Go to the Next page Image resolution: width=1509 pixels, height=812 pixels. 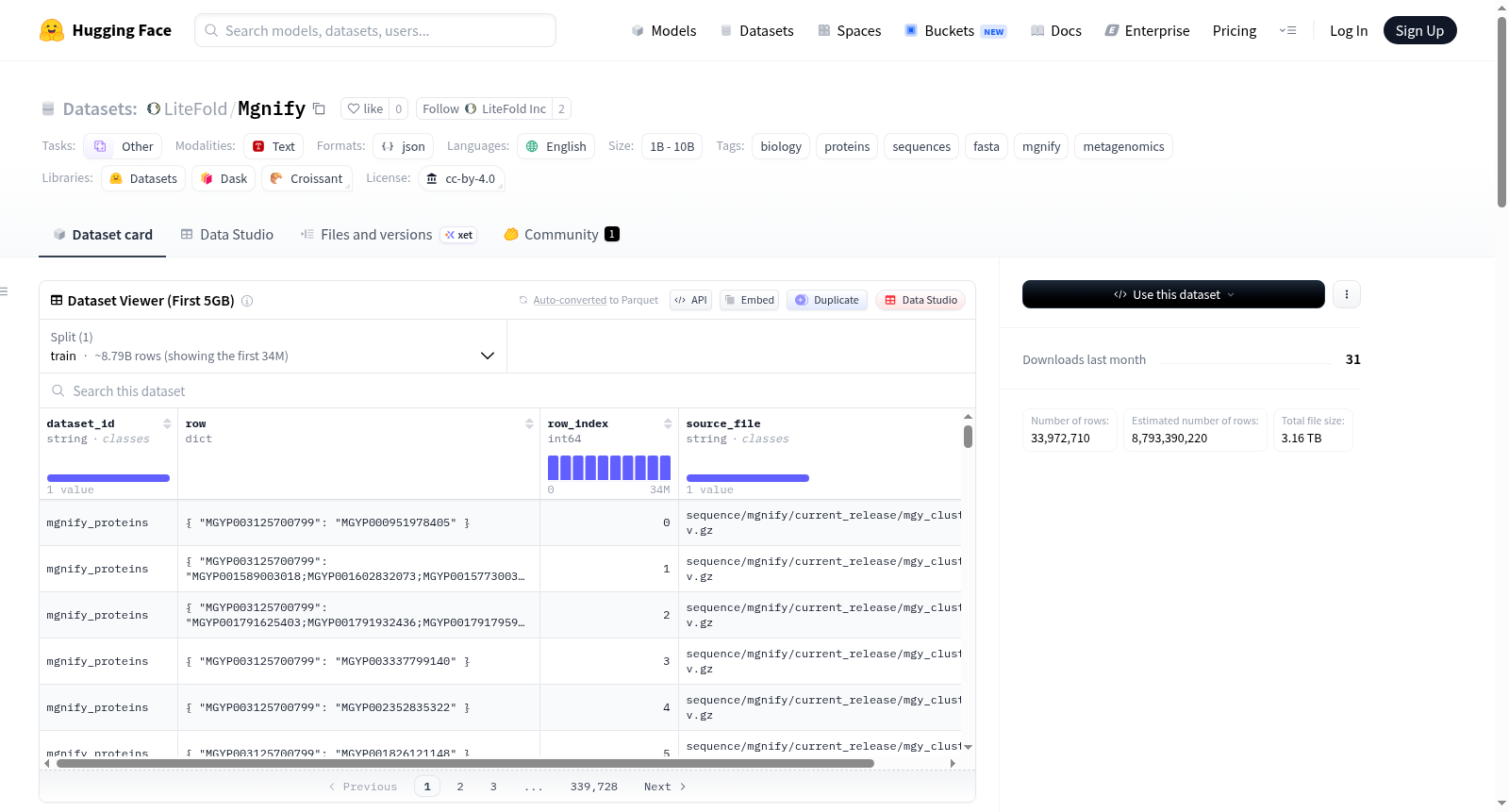[x=665, y=787]
